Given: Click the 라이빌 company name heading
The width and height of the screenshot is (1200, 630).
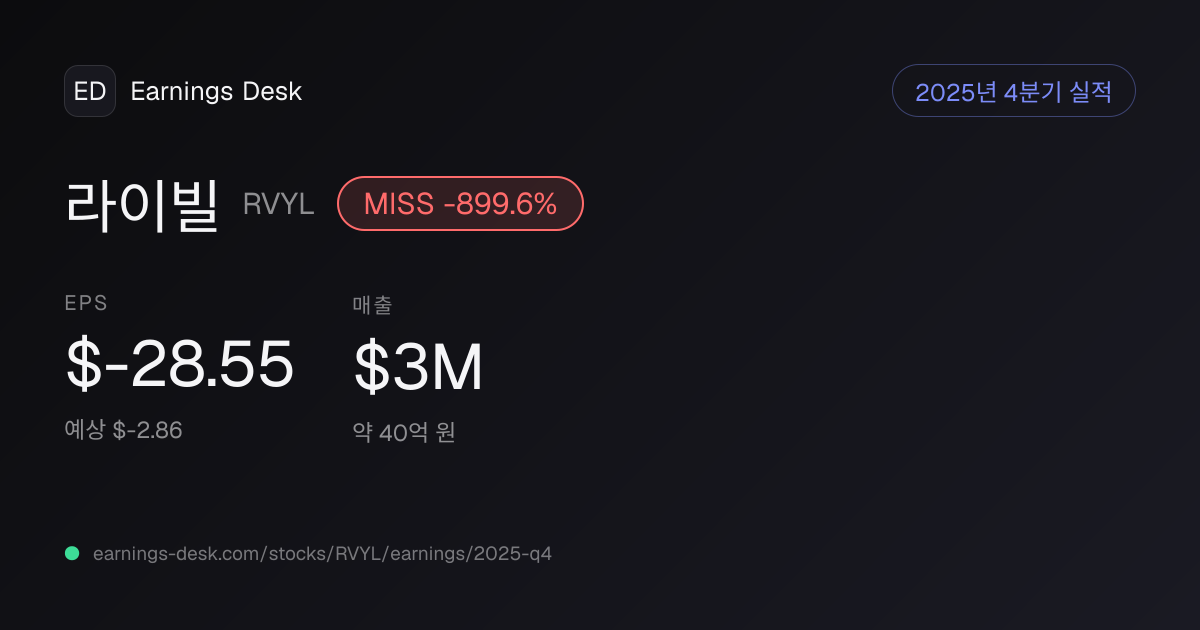Looking at the screenshot, I should [x=142, y=204].
